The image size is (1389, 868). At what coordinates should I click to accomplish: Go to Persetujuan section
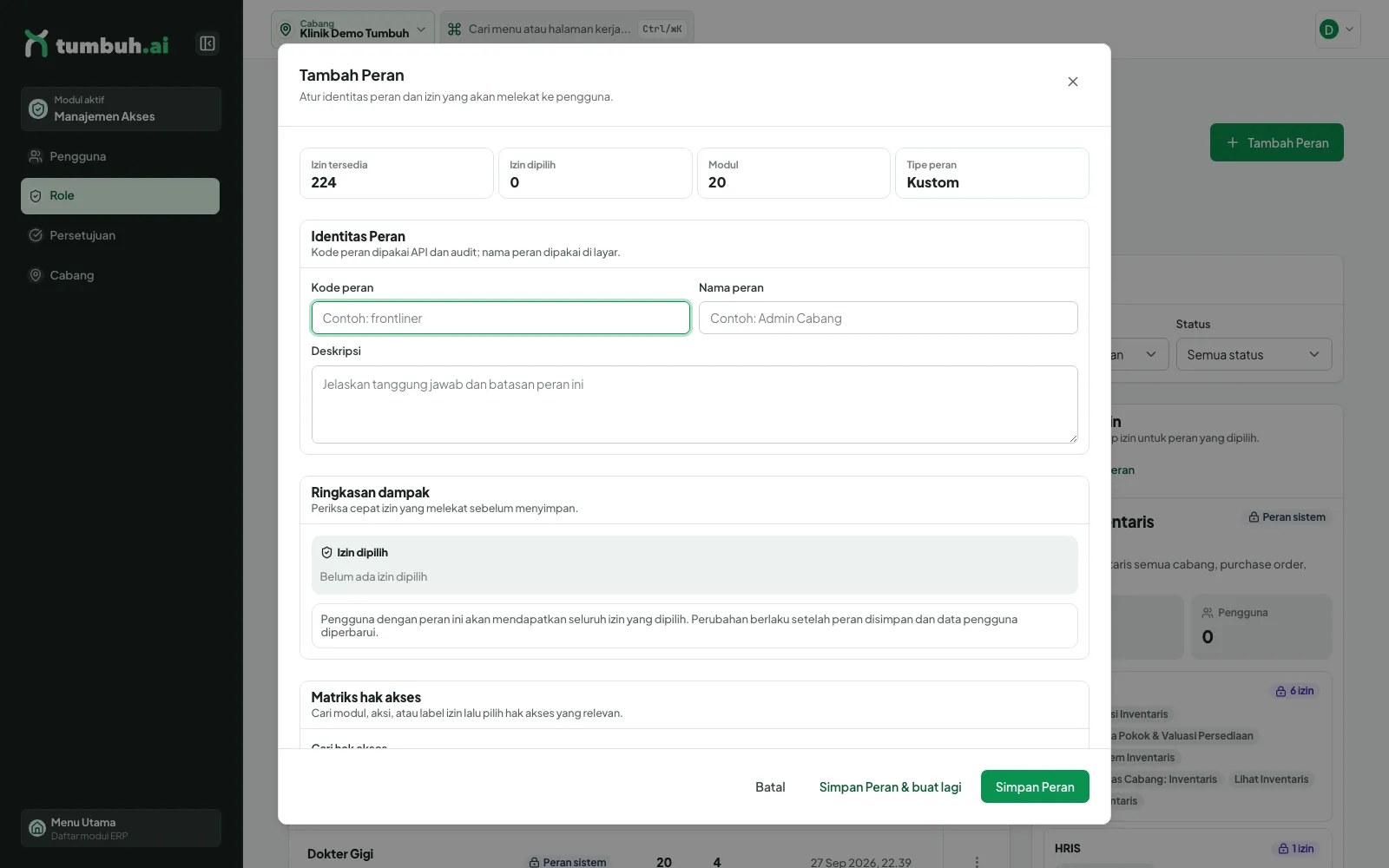(120, 235)
